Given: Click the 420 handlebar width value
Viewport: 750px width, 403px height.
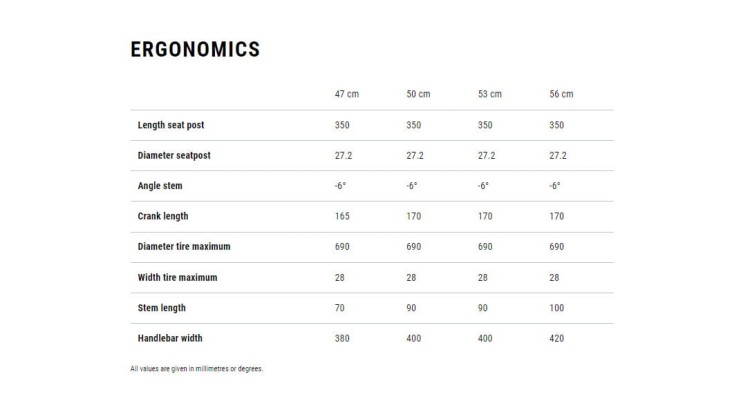Looking at the screenshot, I should coord(556,338).
